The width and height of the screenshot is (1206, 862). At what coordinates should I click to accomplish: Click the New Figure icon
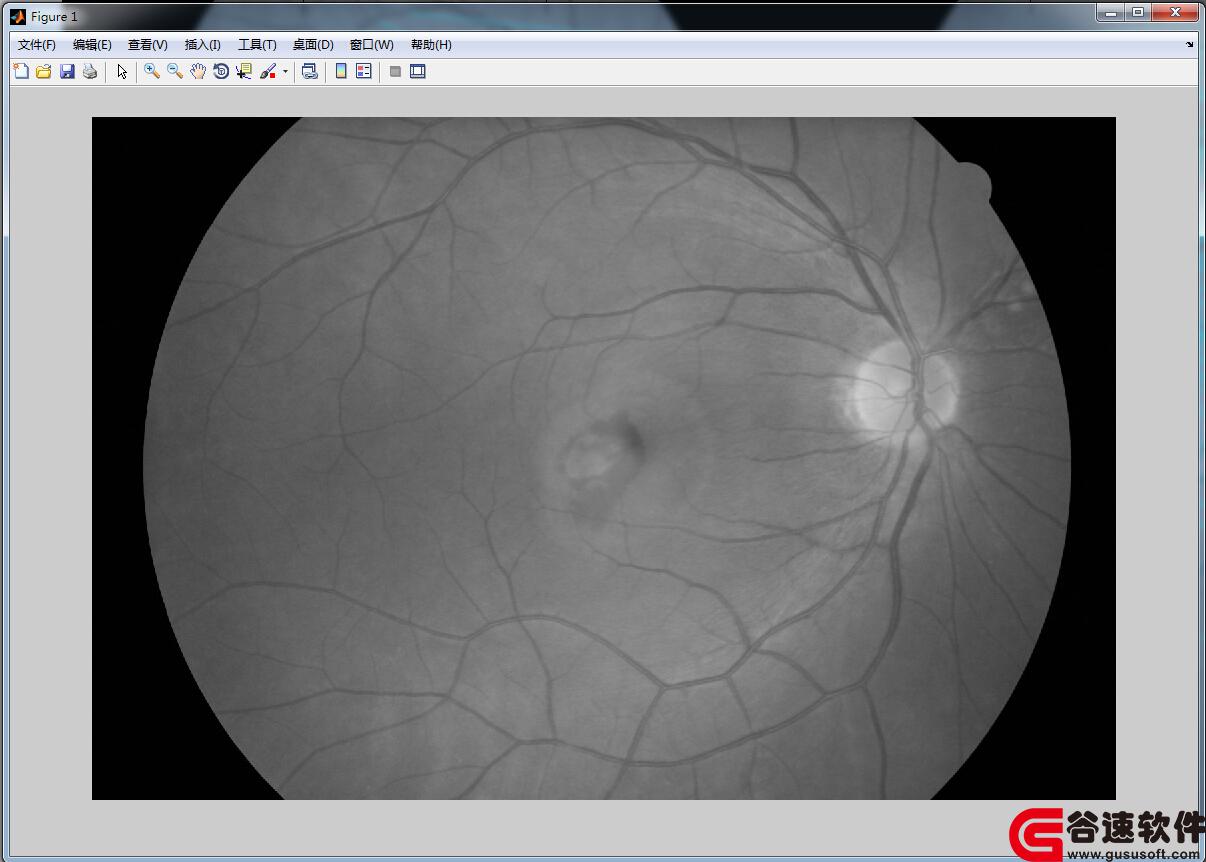point(21,71)
